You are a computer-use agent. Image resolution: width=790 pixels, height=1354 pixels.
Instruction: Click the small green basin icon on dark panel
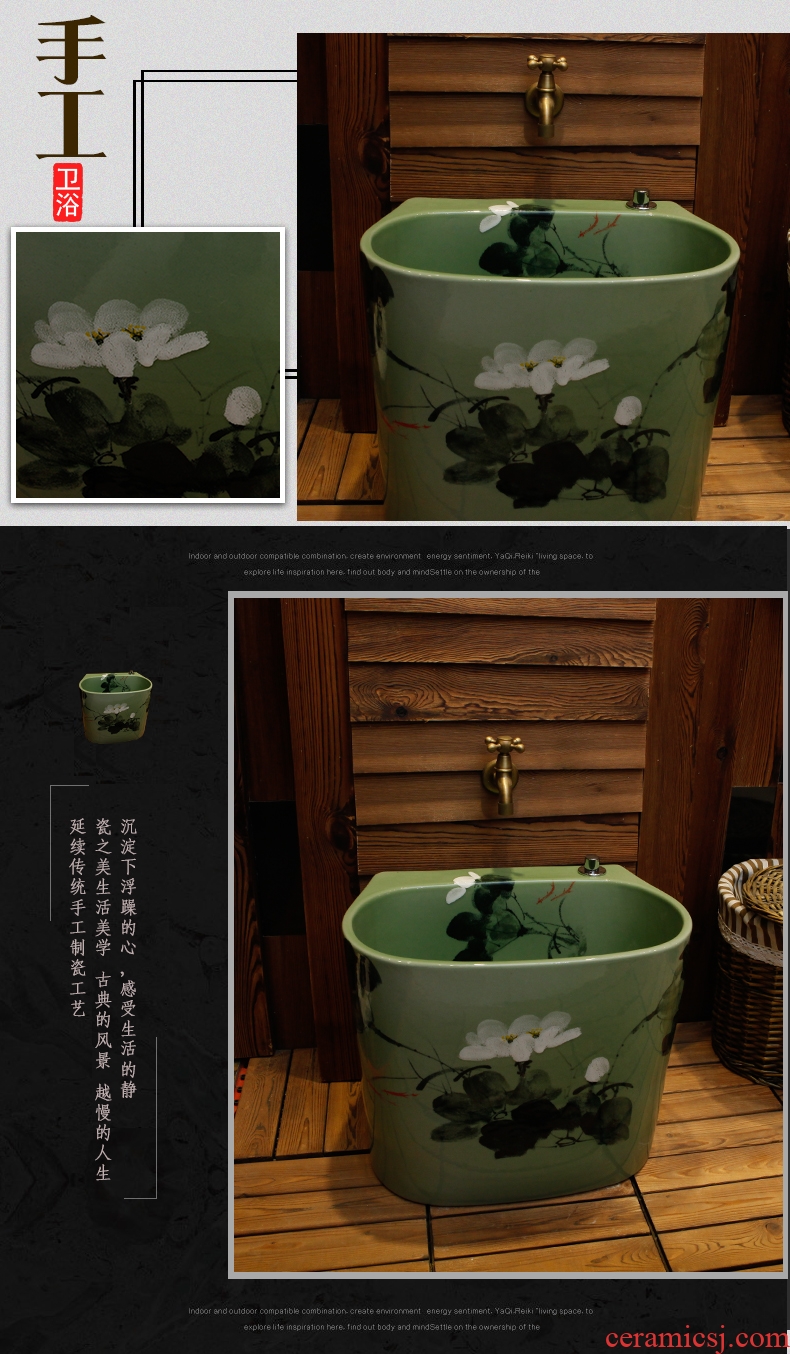coord(115,704)
